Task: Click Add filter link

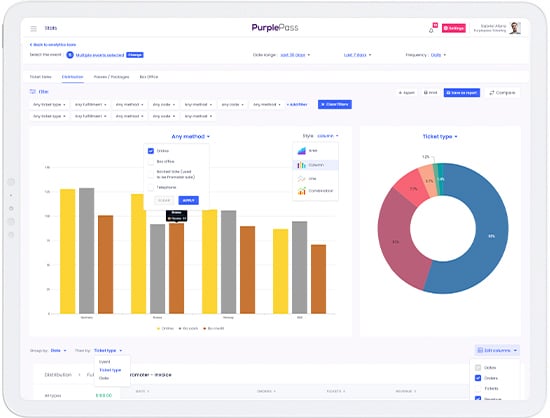Action: click(297, 104)
